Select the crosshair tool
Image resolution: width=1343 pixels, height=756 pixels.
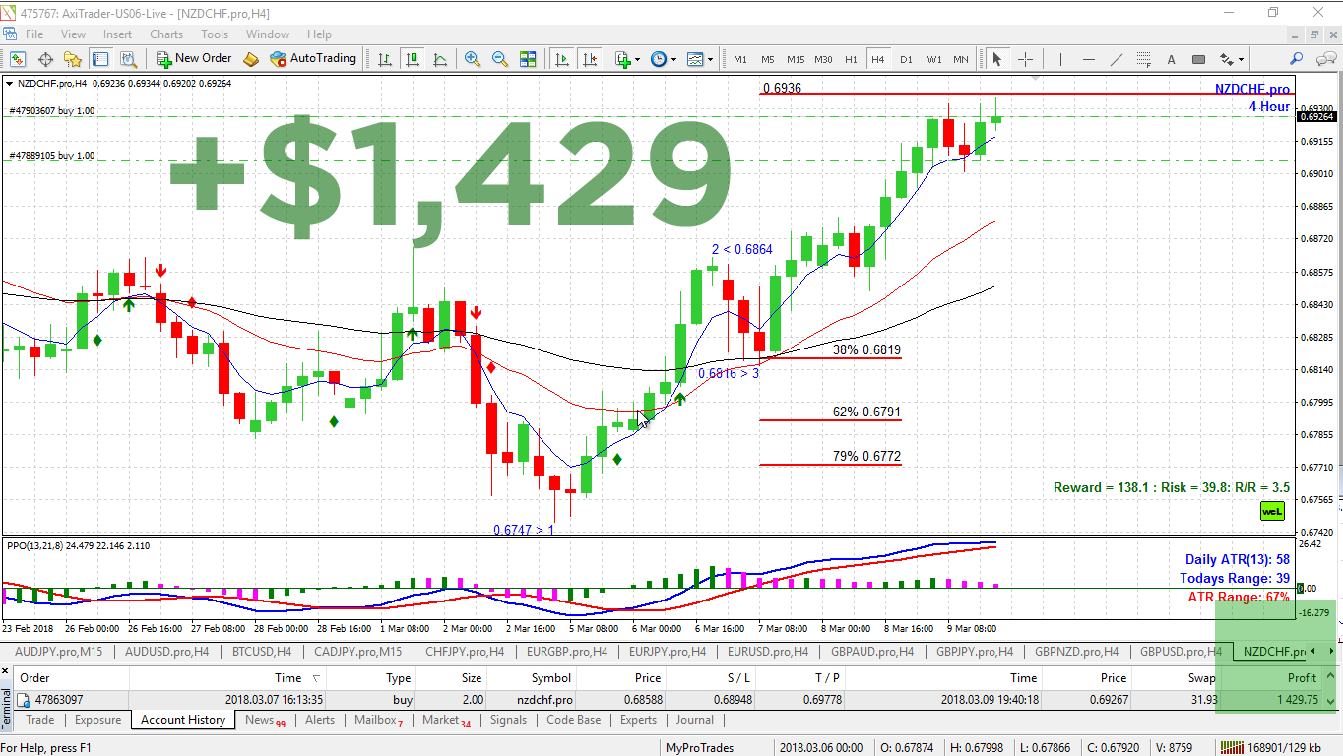click(1025, 59)
